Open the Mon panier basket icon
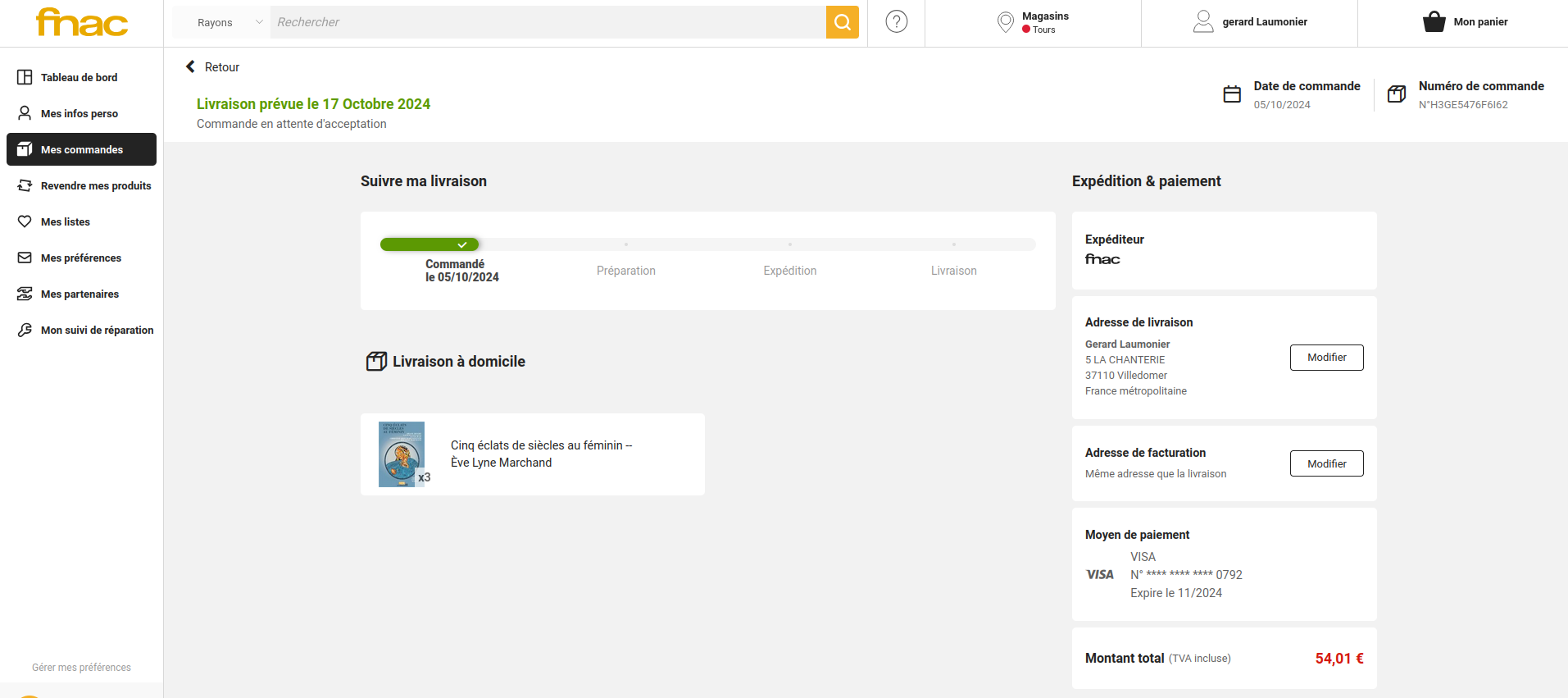This screenshot has height=698, width=1568. click(x=1434, y=22)
